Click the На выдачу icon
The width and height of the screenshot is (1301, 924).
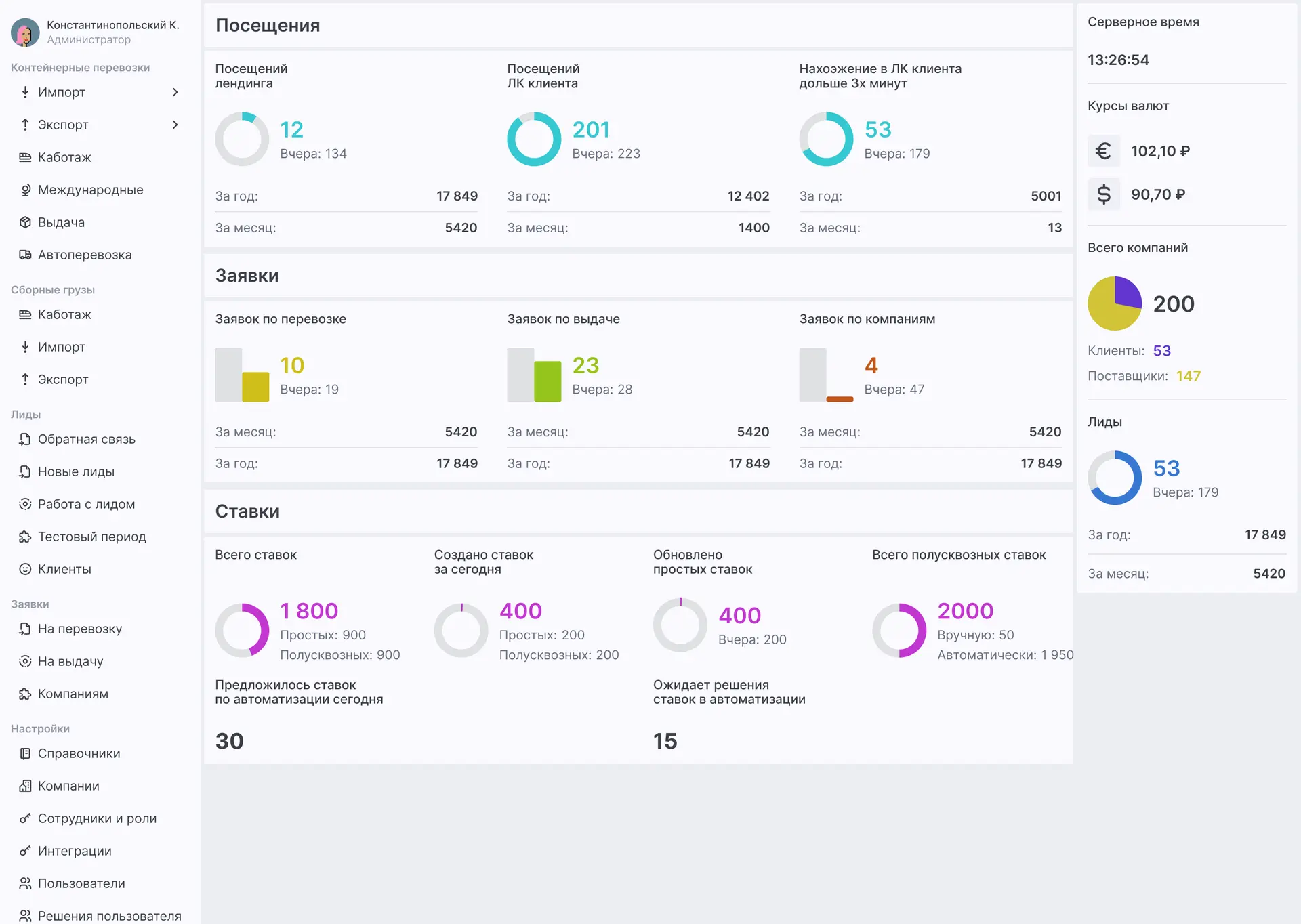tap(25, 661)
